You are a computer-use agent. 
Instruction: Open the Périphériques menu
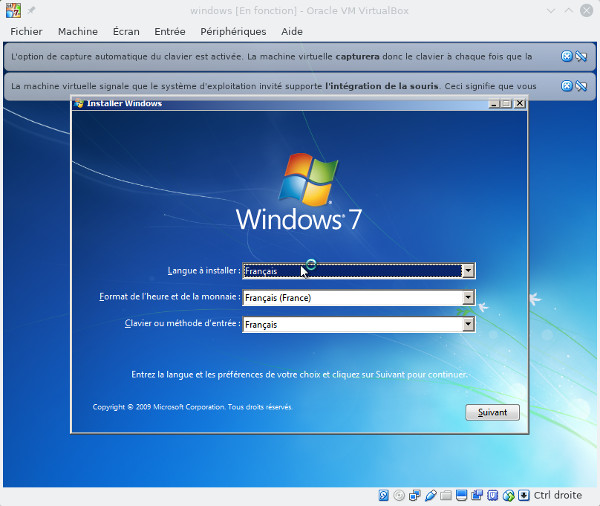point(232,31)
